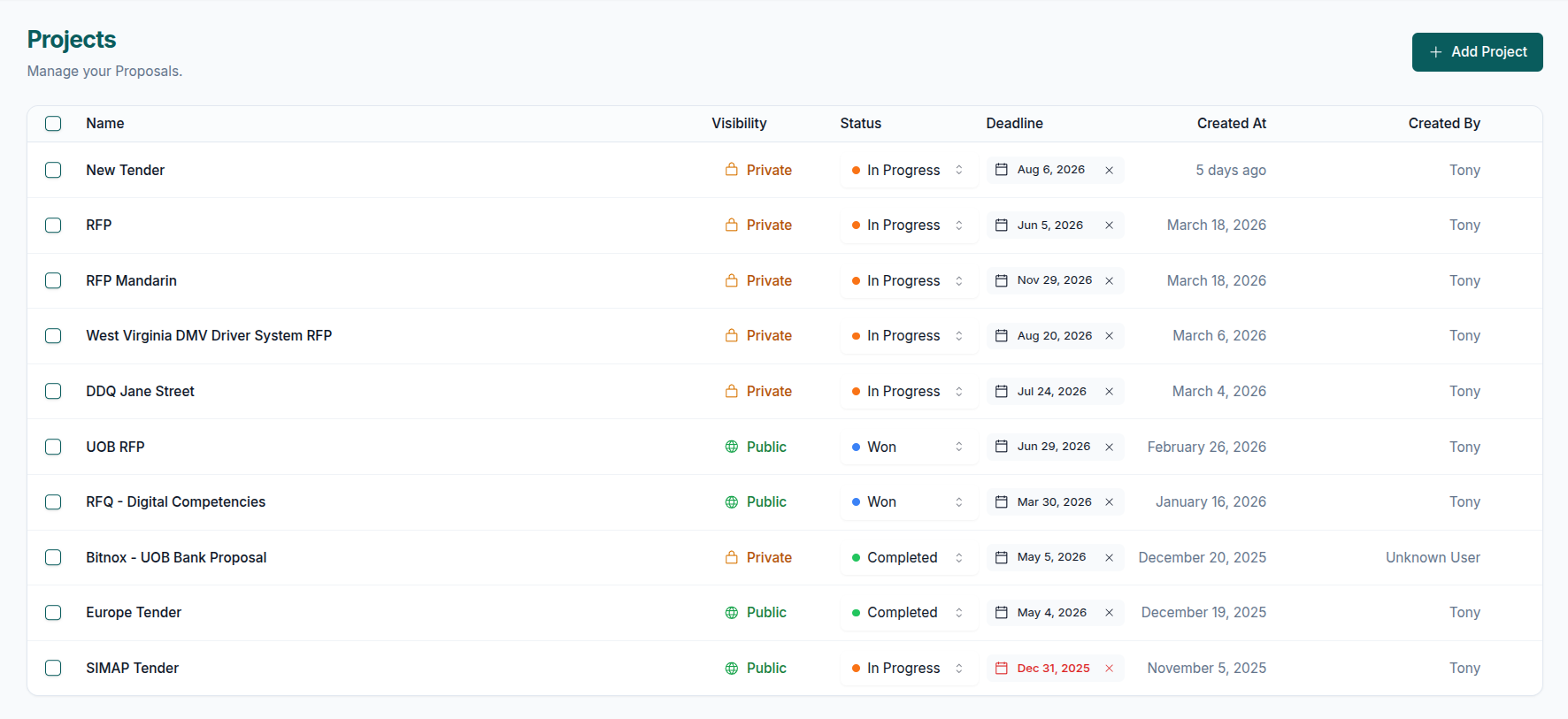Change Completed status of Europe Tender
This screenshot has height=719, width=1568.
click(909, 612)
